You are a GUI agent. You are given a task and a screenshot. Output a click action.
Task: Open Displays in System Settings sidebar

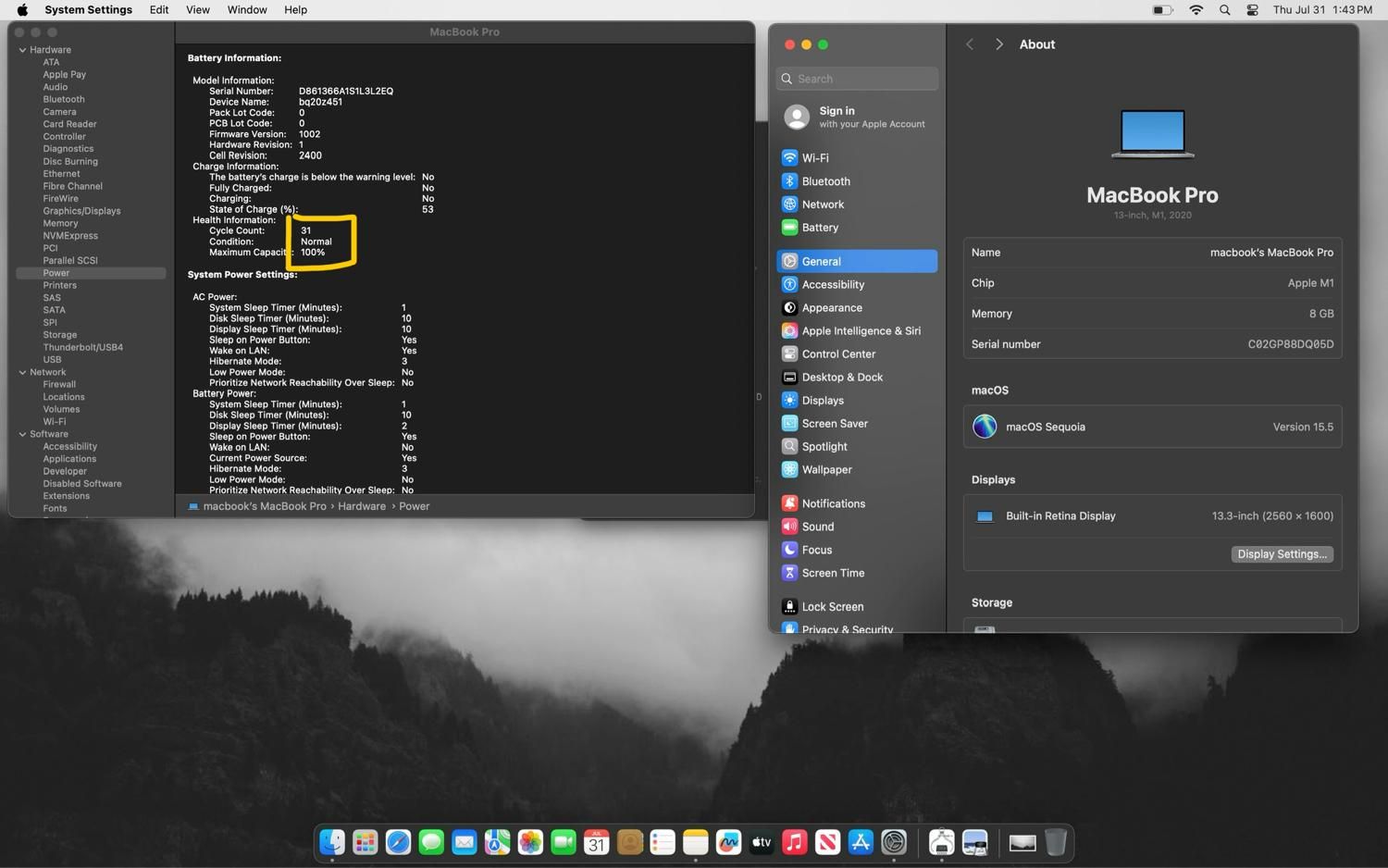[857, 401]
